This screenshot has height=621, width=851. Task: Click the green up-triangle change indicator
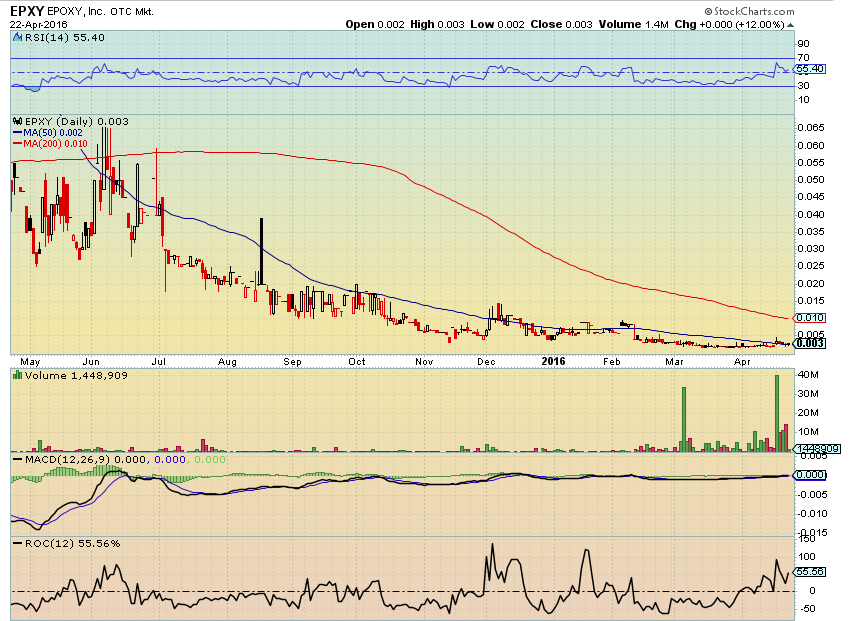click(x=790, y=25)
